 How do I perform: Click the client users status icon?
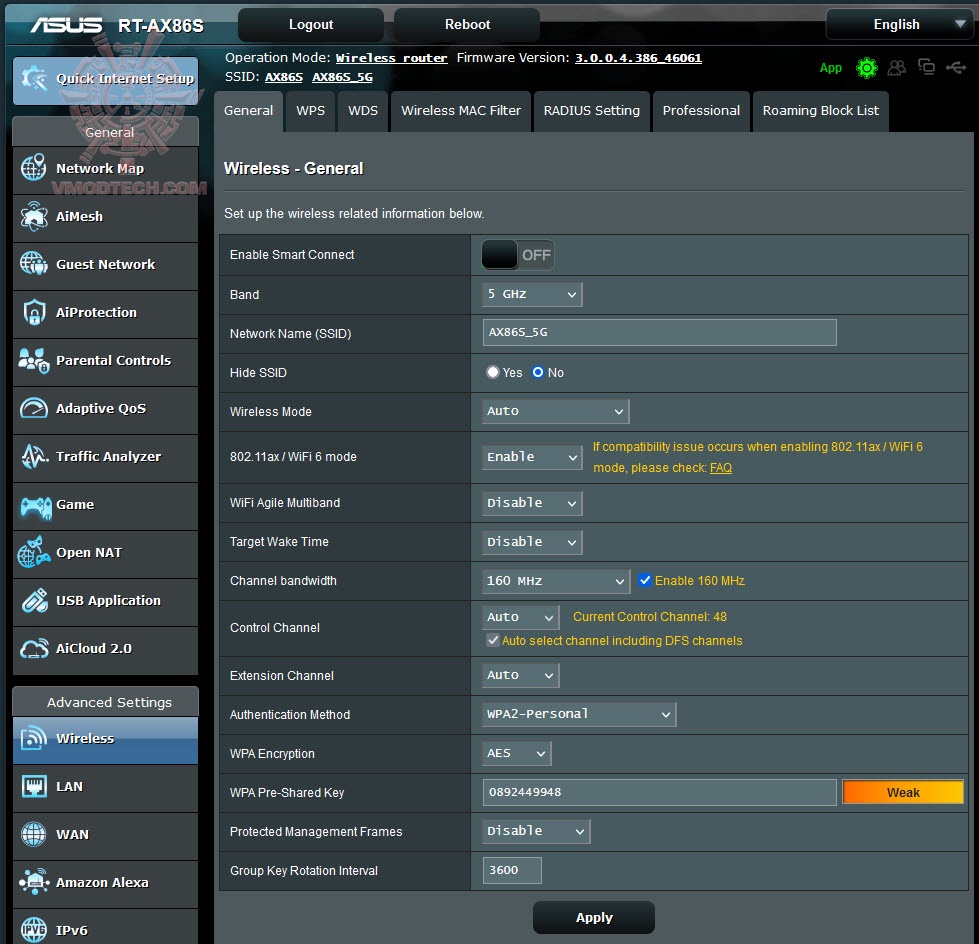click(897, 67)
